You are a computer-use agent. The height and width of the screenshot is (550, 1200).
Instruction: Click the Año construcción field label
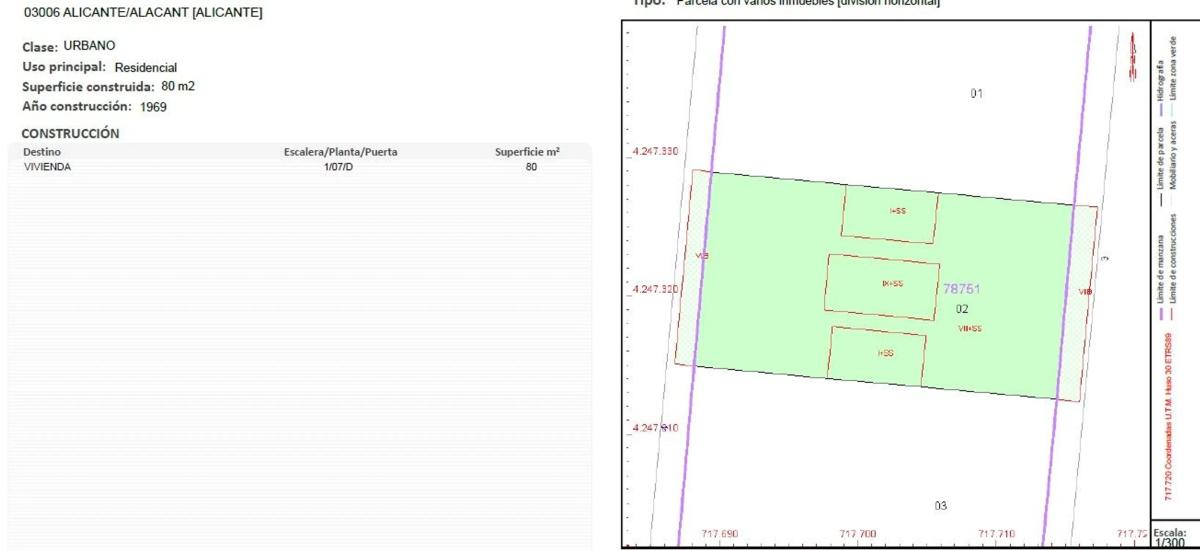coord(77,106)
